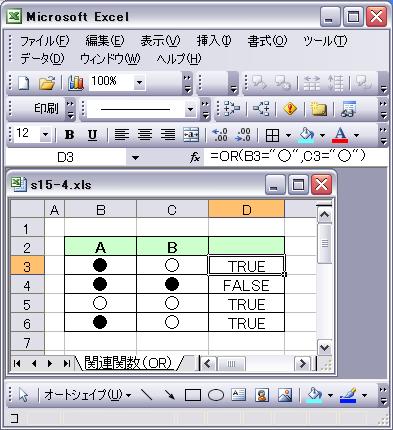Image resolution: width=393 pixels, height=430 pixels.
Task: Click the Name Box showing D3
Action: [x=66, y=157]
